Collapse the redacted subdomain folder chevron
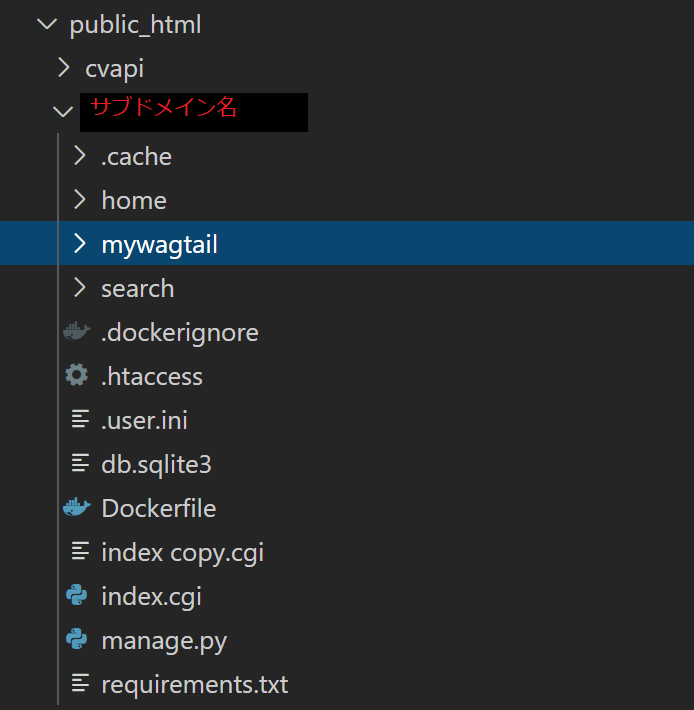Viewport: 694px width, 710px height. [64, 112]
